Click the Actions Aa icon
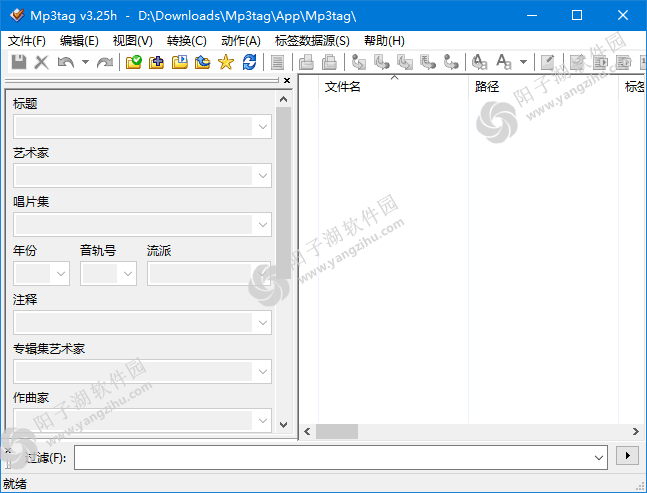647x493 pixels. click(x=479, y=62)
